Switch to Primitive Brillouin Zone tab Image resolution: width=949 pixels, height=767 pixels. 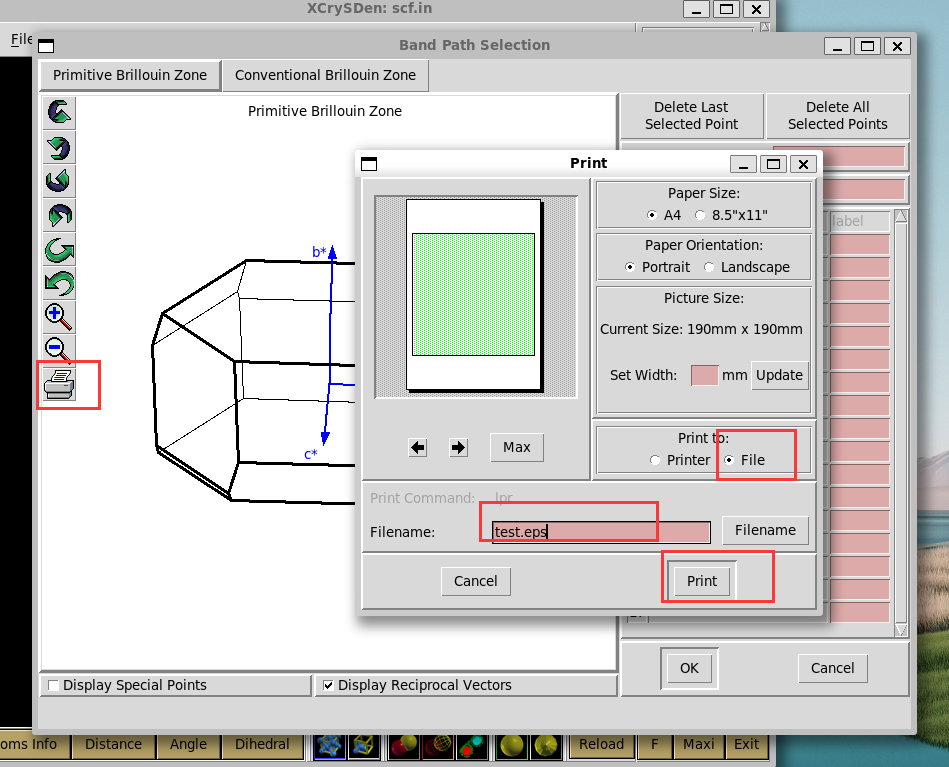130,75
